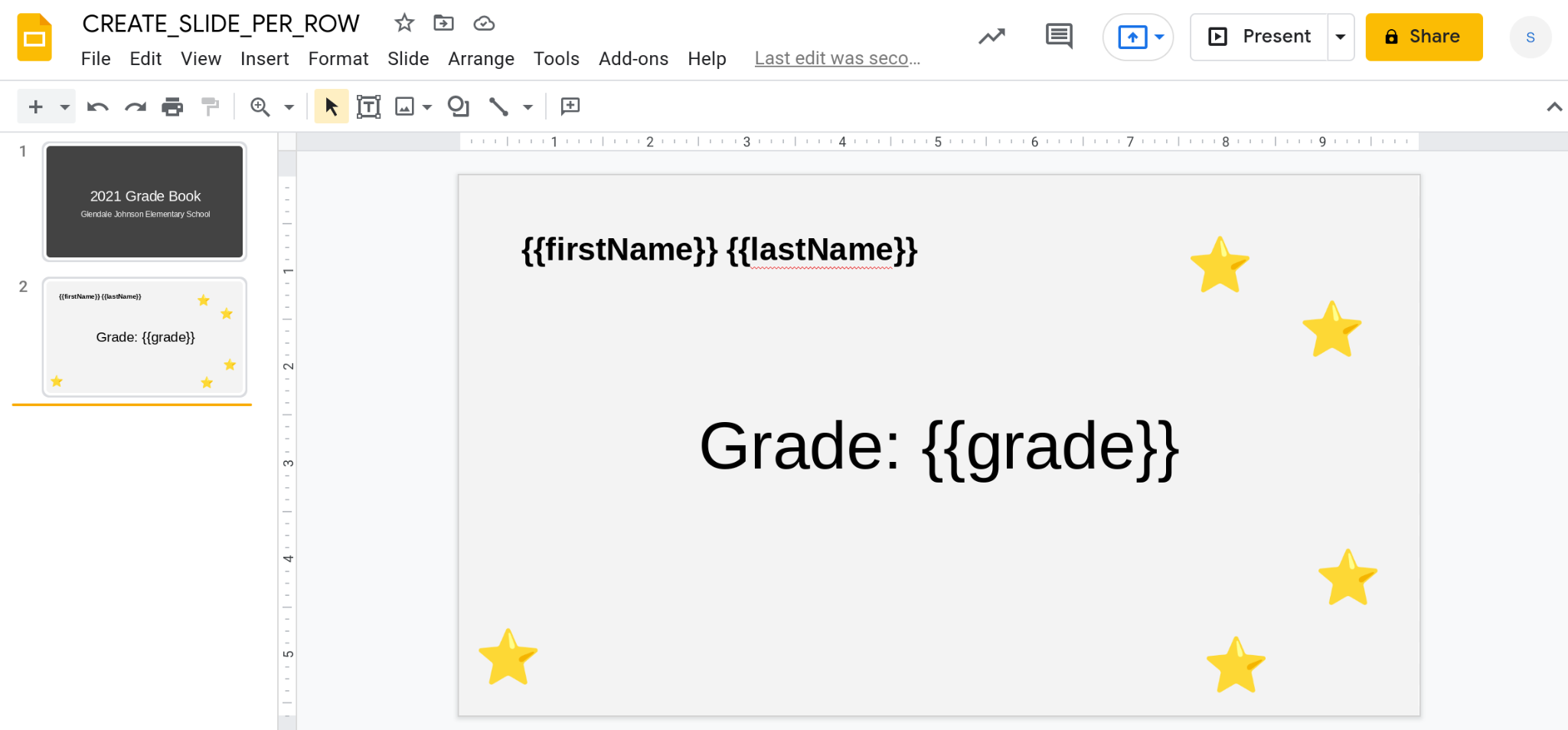Click the zoom magnifier tool
Viewport: 1568px width, 730px height.
260,106
